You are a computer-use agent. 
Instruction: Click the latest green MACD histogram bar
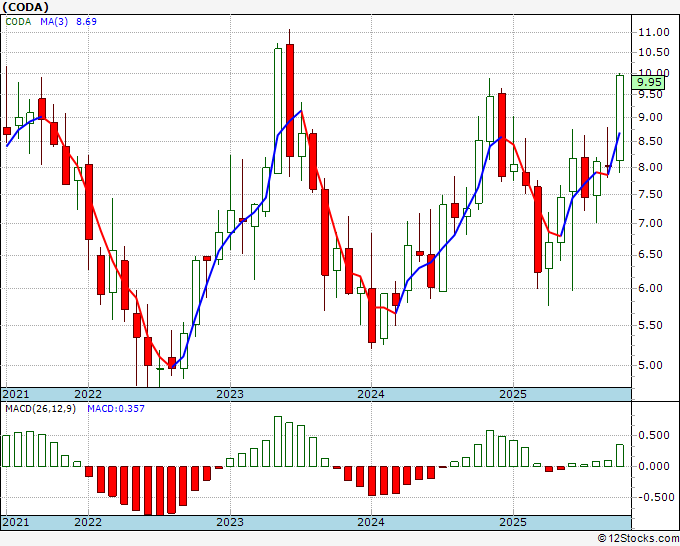620,455
